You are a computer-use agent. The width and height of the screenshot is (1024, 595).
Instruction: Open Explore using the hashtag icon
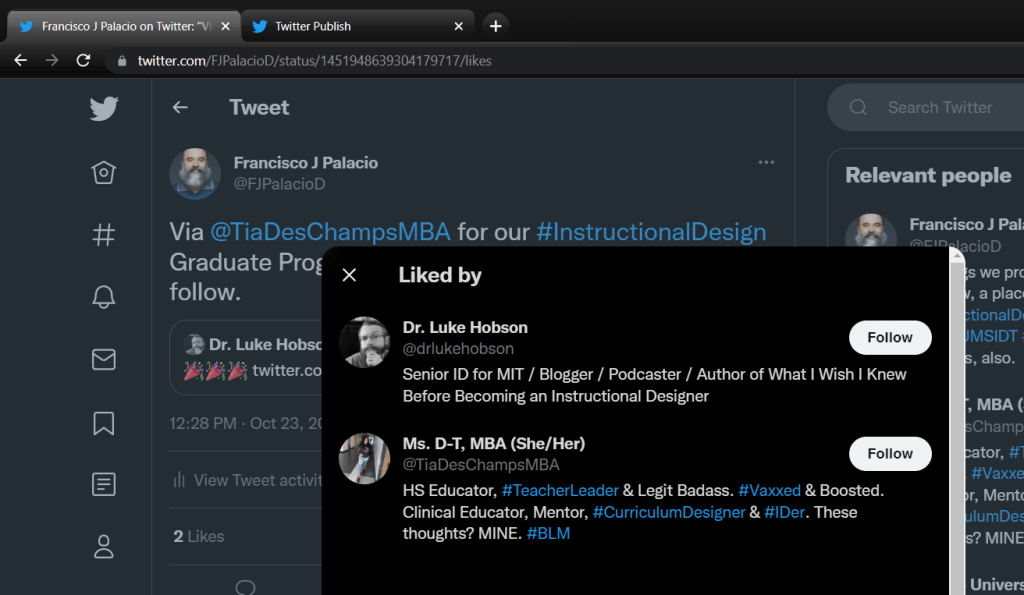click(103, 236)
